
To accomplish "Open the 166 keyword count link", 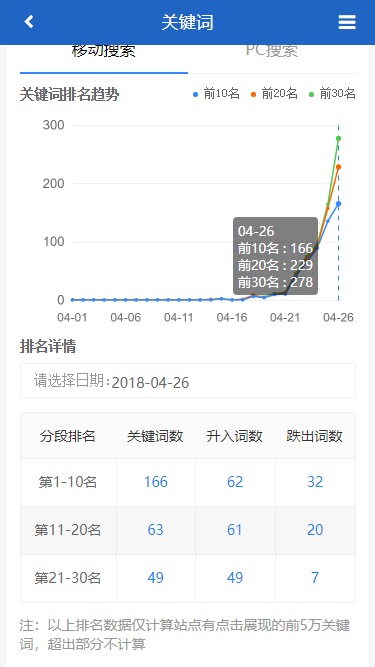I will coord(156,482).
